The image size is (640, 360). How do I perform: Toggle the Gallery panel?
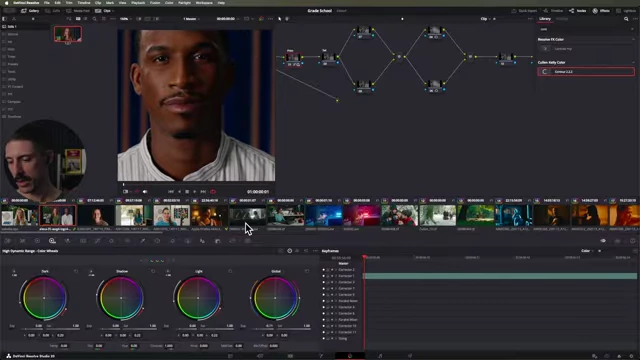(x=30, y=11)
